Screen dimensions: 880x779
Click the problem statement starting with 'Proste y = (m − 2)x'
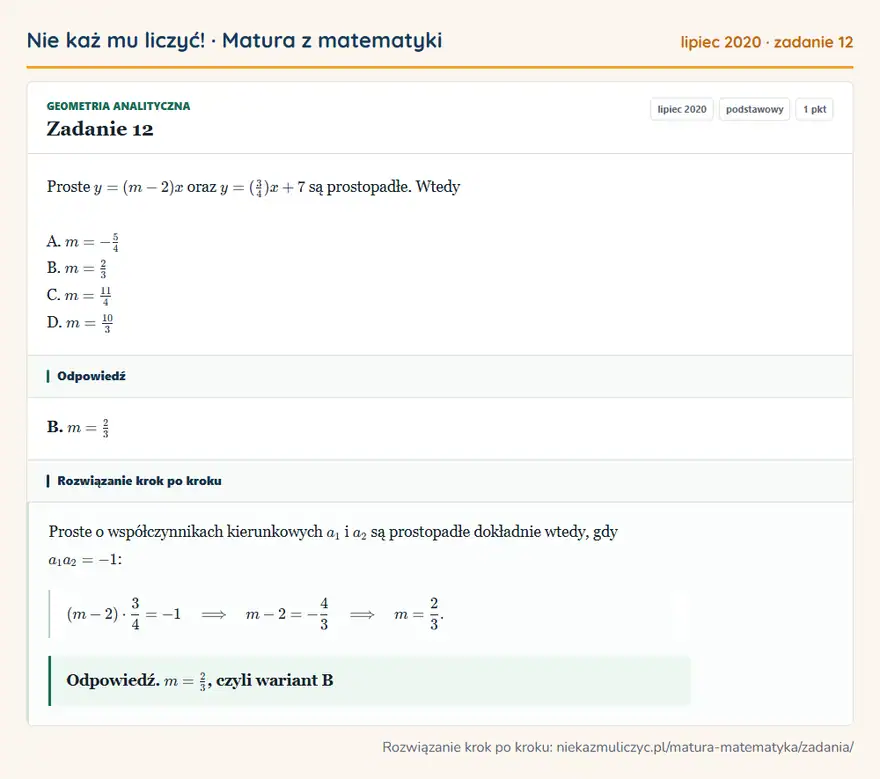coord(253,187)
